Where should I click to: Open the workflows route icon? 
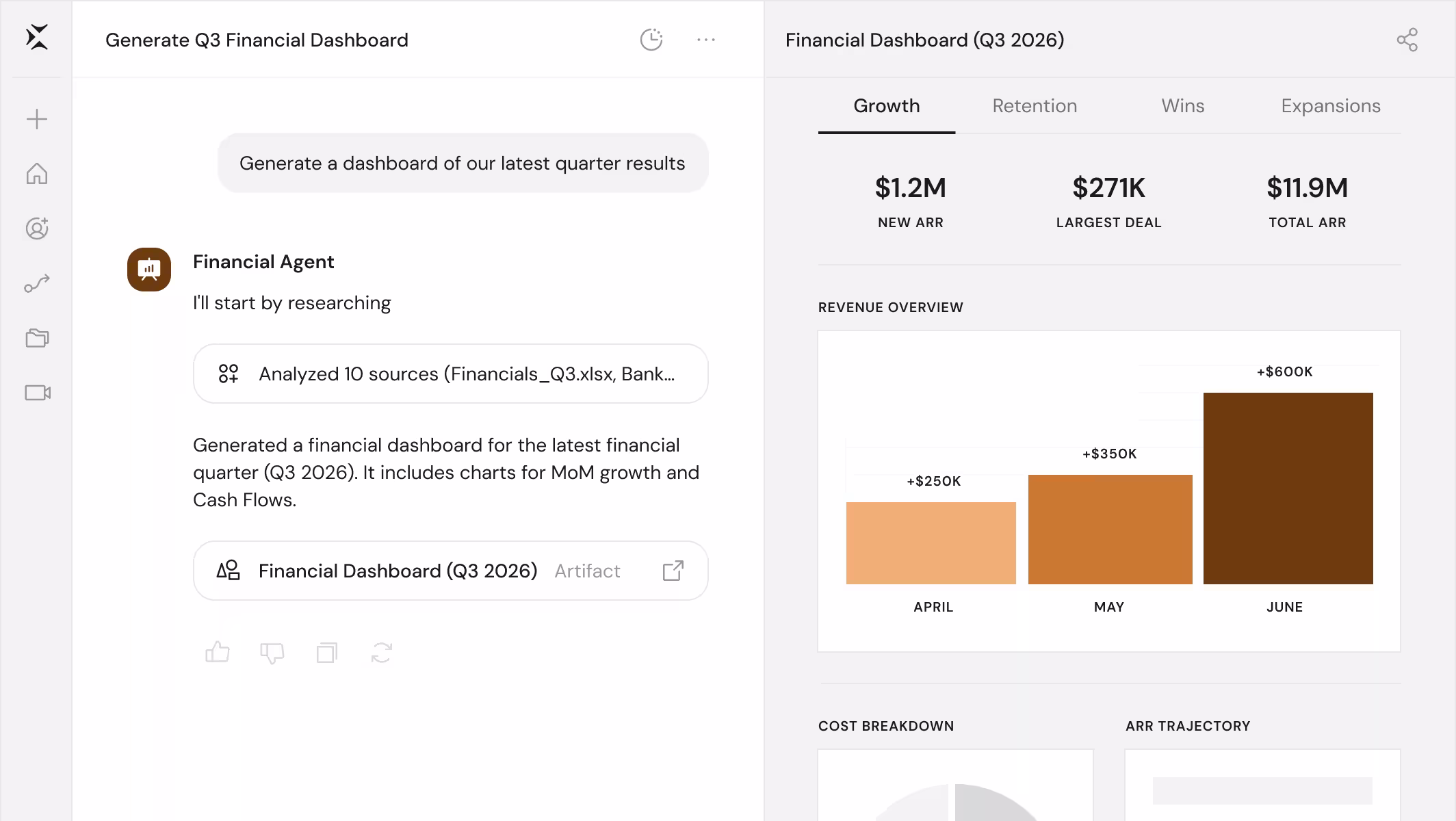tap(37, 283)
